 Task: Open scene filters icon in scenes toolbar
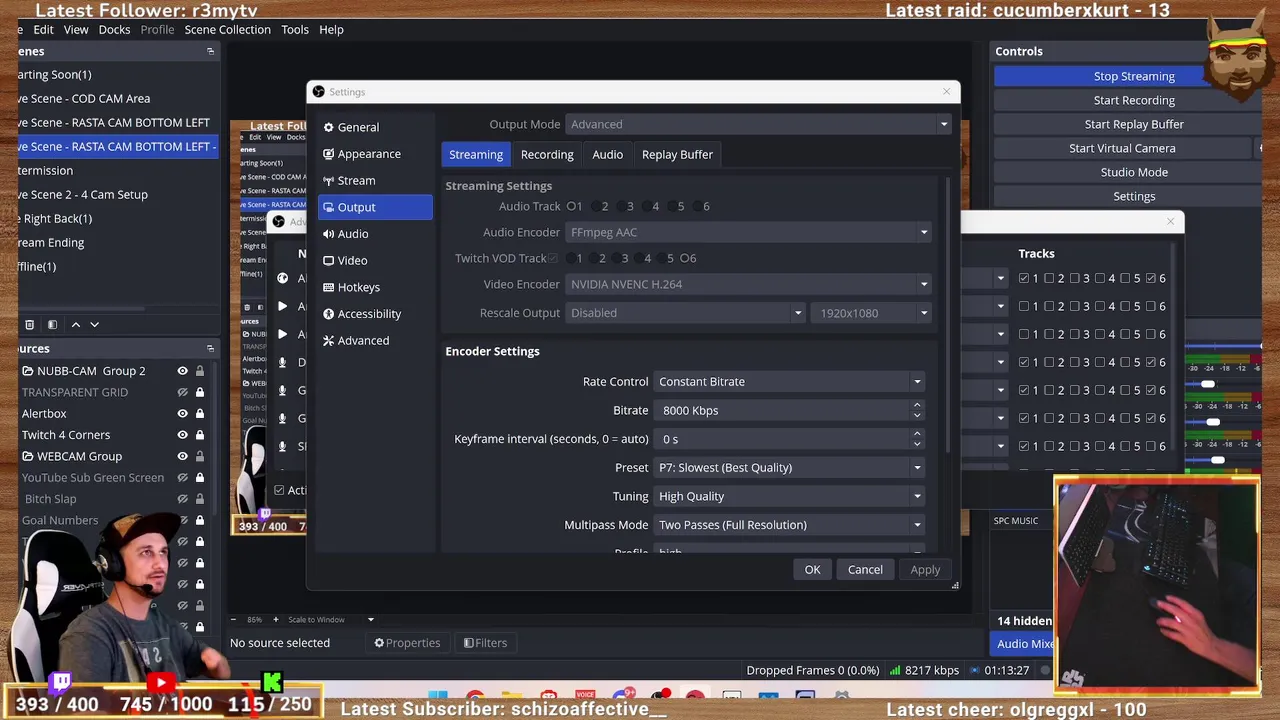(52, 325)
